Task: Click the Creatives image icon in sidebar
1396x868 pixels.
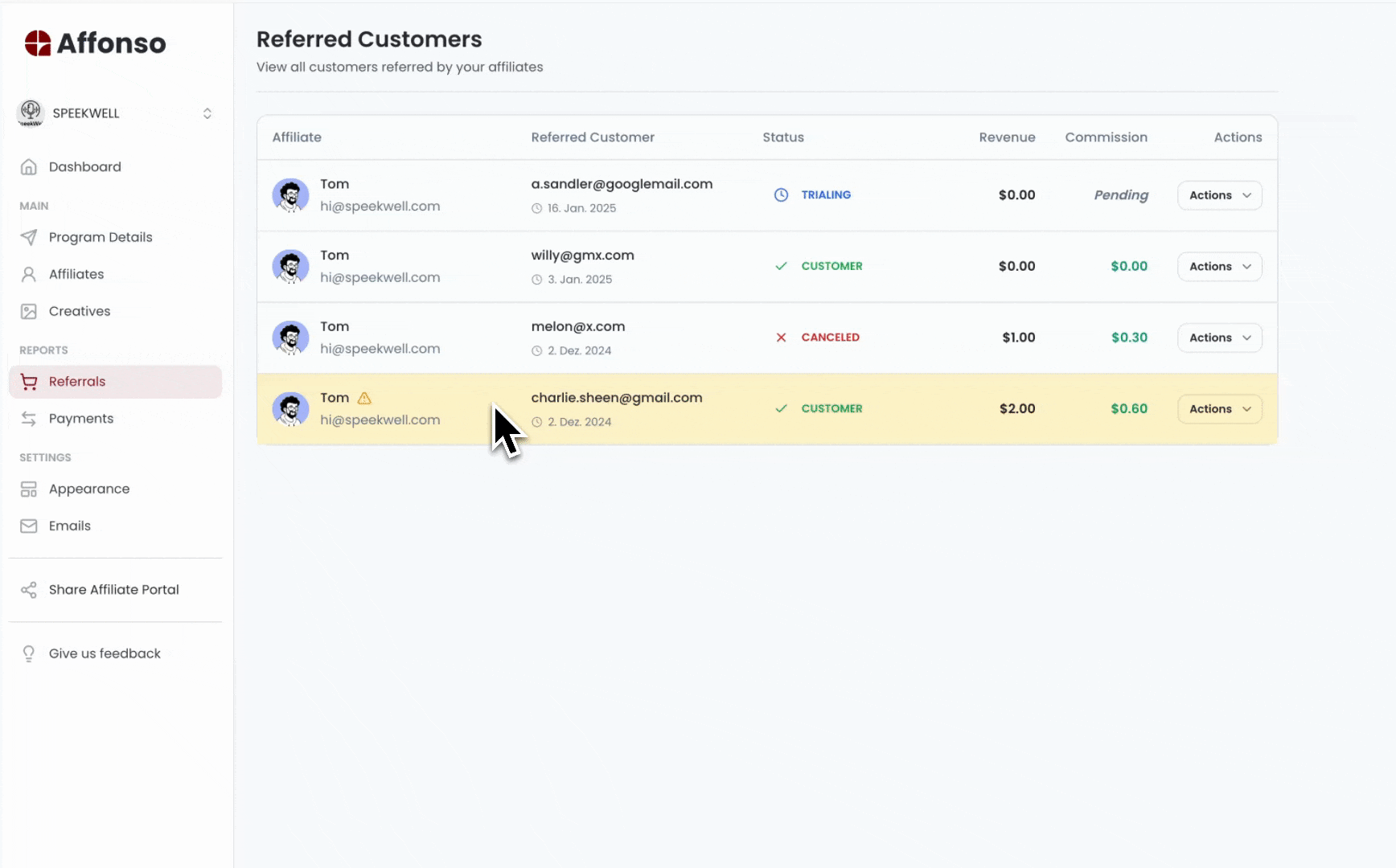Action: 29,311
